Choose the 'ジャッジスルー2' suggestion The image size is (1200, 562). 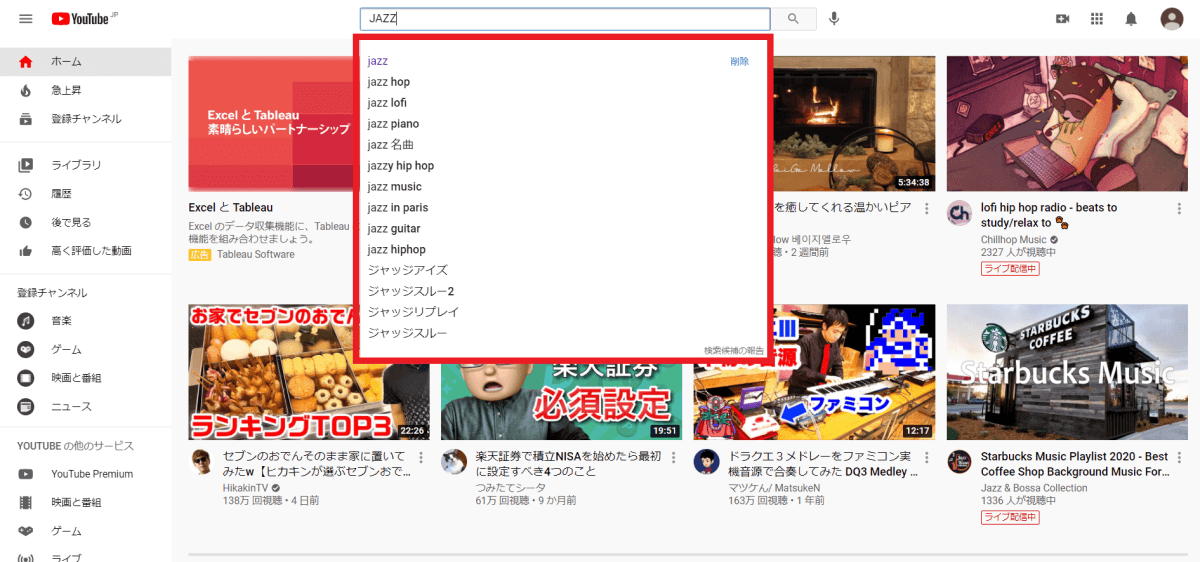[565, 291]
